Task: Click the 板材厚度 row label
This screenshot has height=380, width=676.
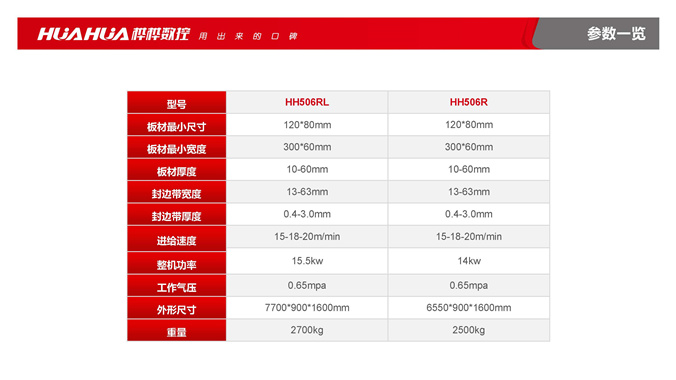Action: pyautogui.click(x=177, y=170)
